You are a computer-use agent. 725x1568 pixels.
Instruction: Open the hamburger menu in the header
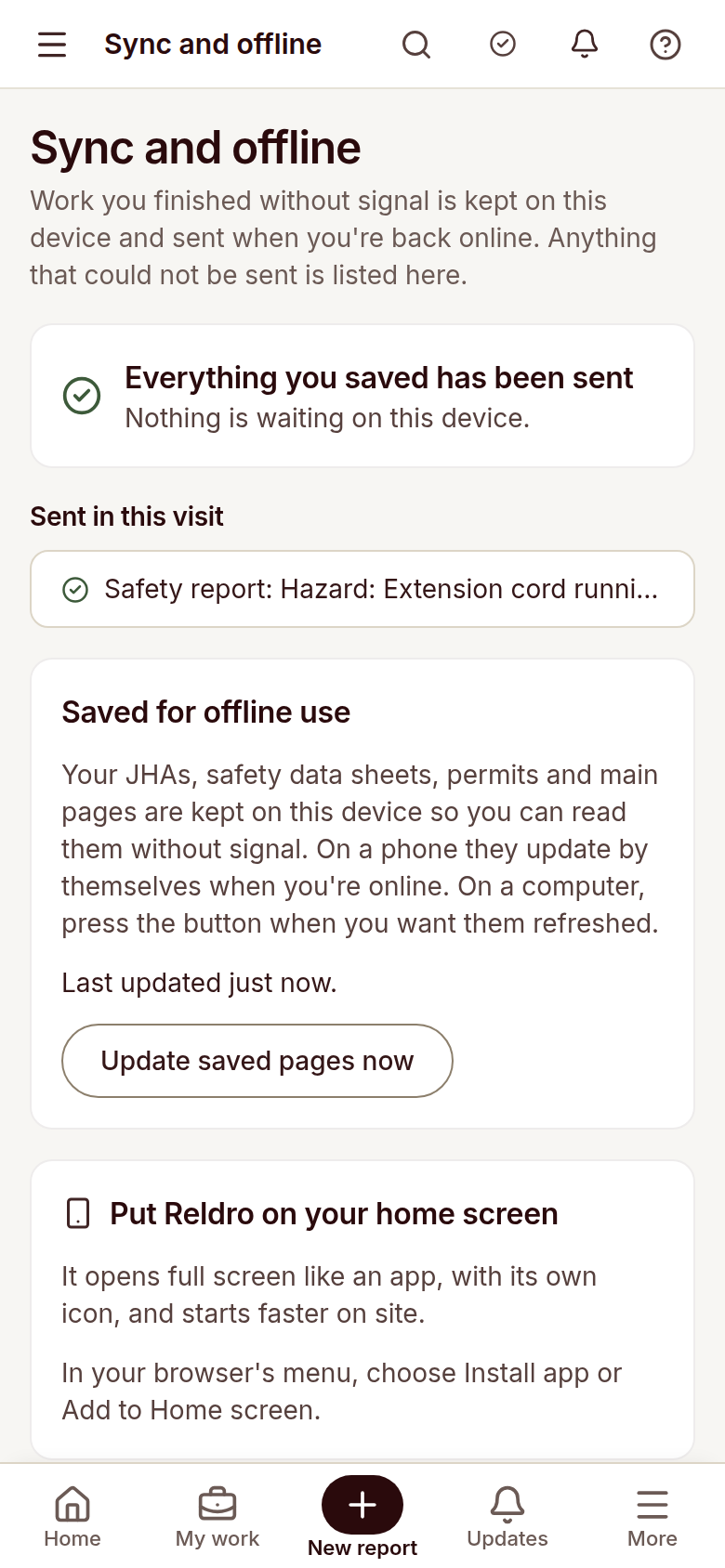(52, 44)
